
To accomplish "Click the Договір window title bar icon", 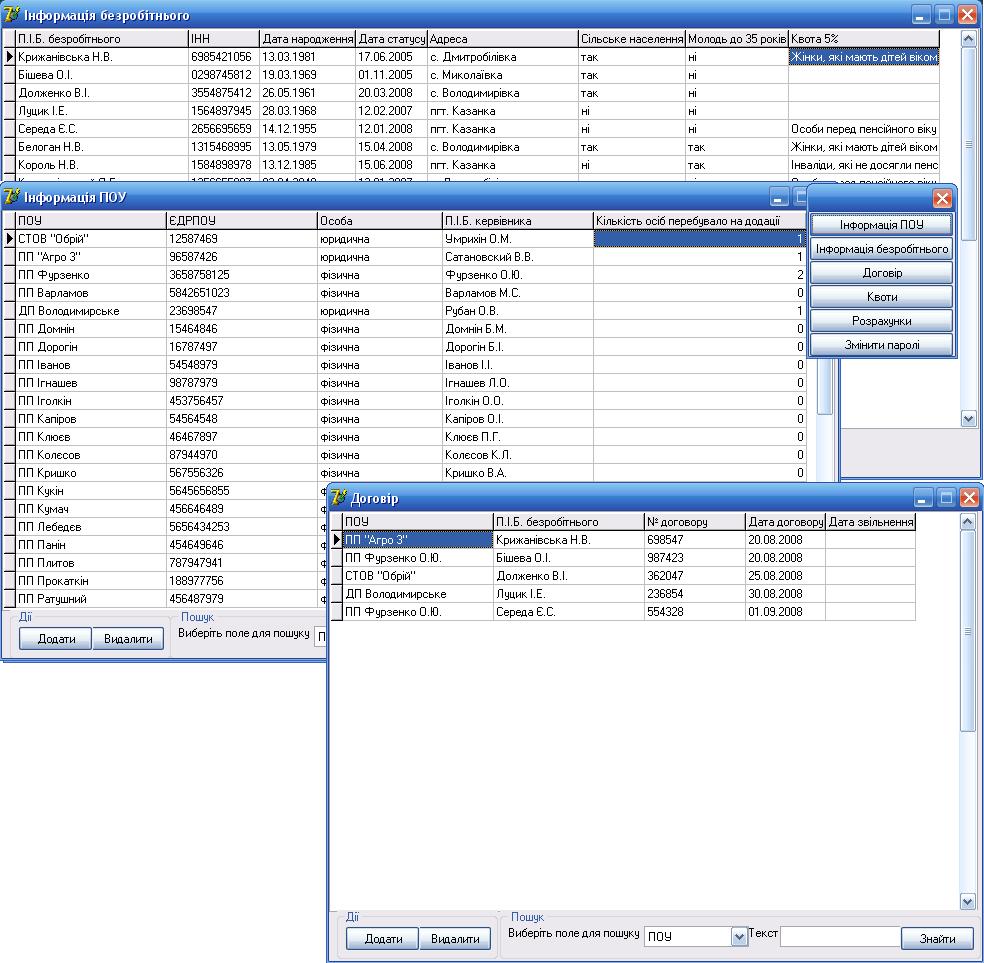I will (339, 498).
